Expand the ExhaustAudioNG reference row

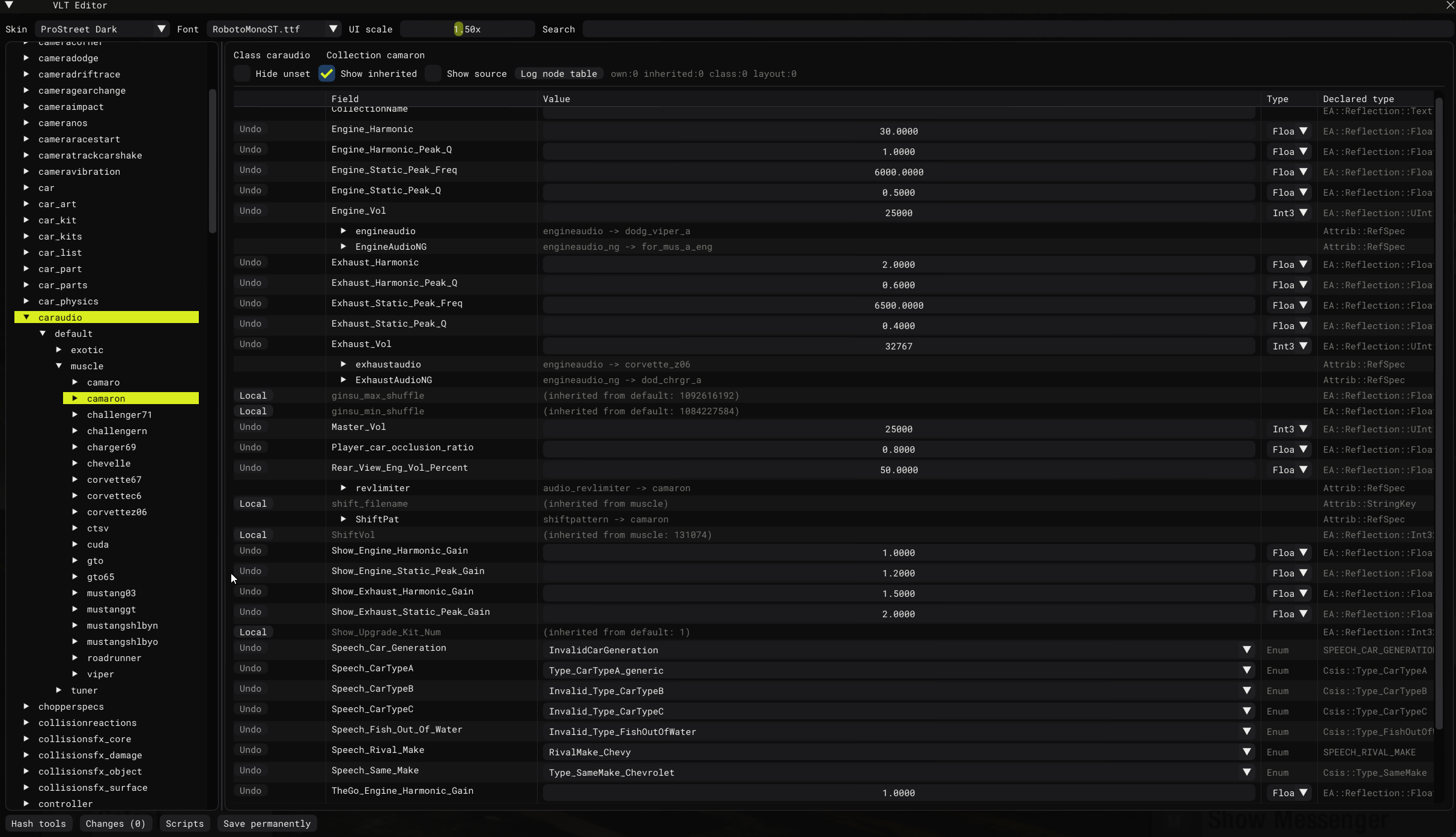pos(344,379)
